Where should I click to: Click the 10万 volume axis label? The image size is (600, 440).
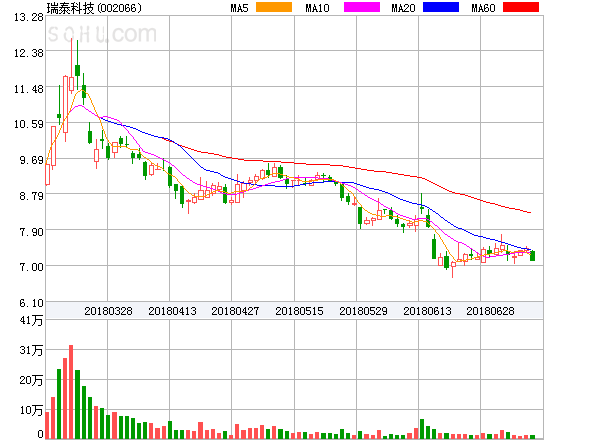coord(31,410)
